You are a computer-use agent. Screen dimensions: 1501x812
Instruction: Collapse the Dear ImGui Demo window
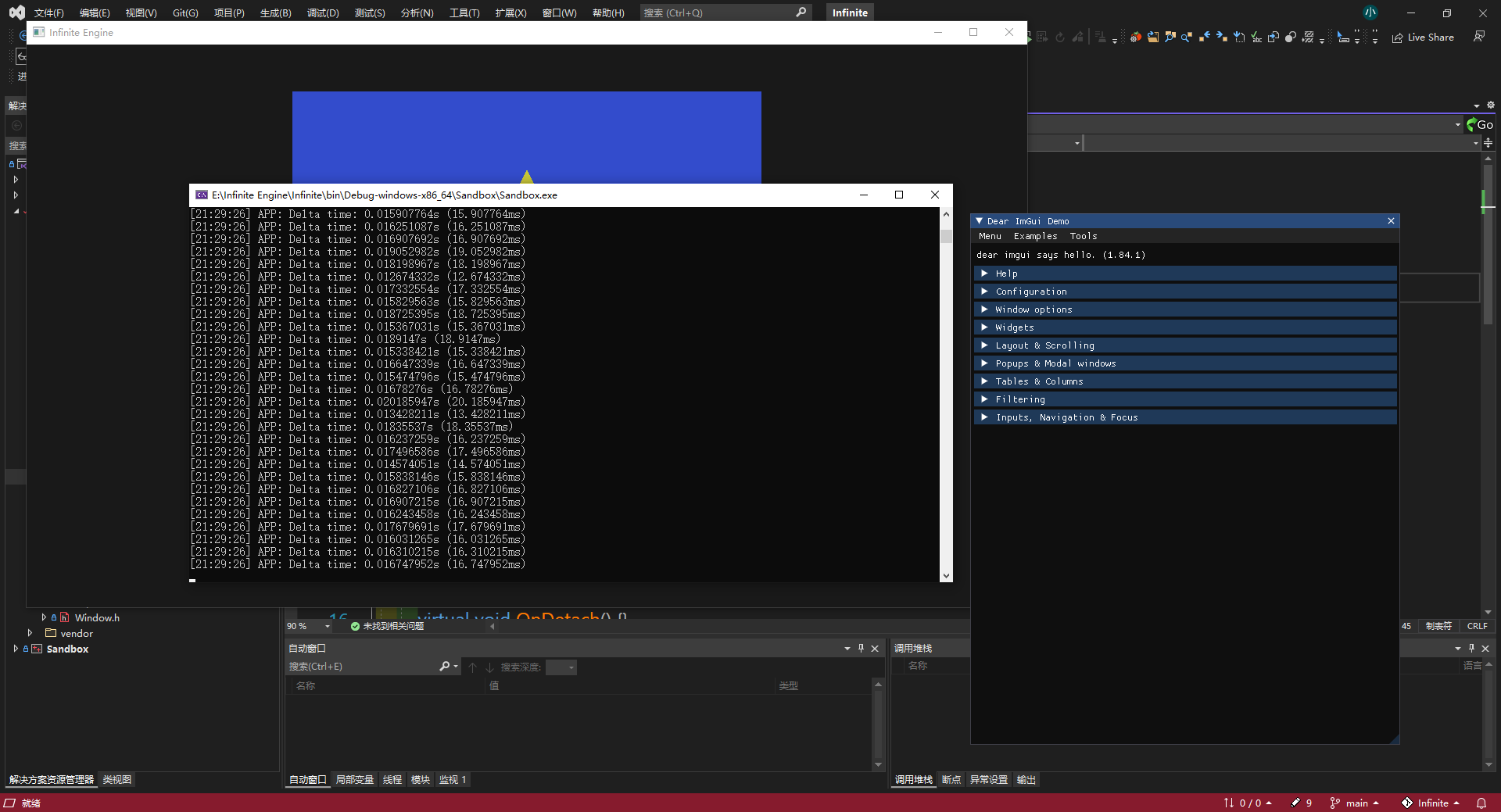[980, 221]
